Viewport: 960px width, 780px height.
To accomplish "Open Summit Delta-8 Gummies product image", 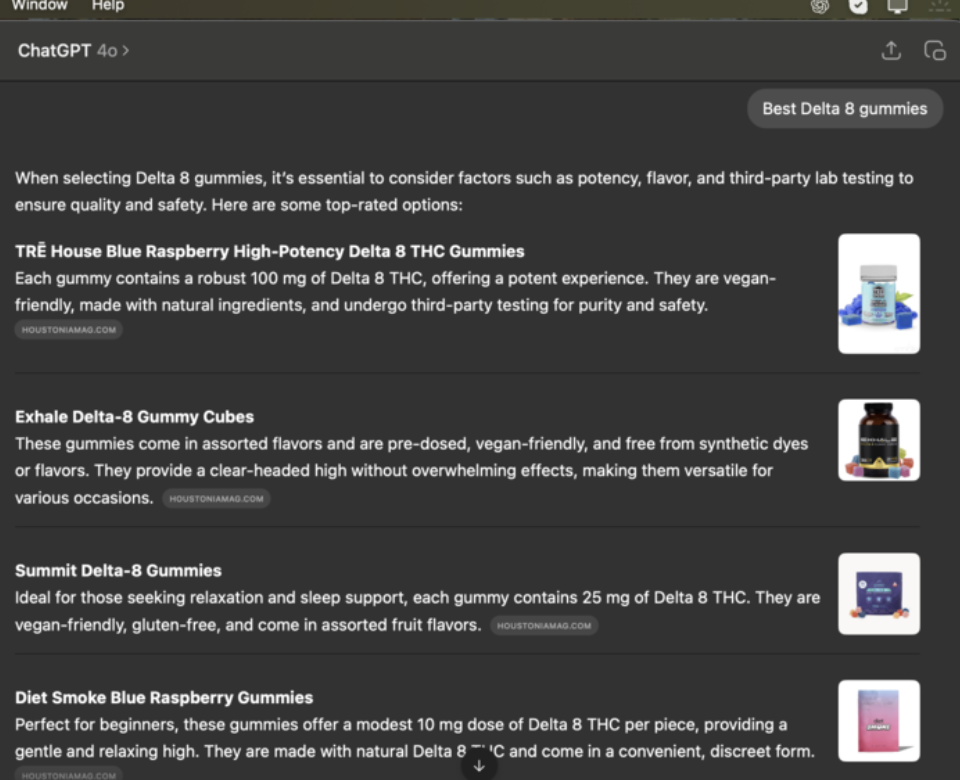I will (879, 594).
